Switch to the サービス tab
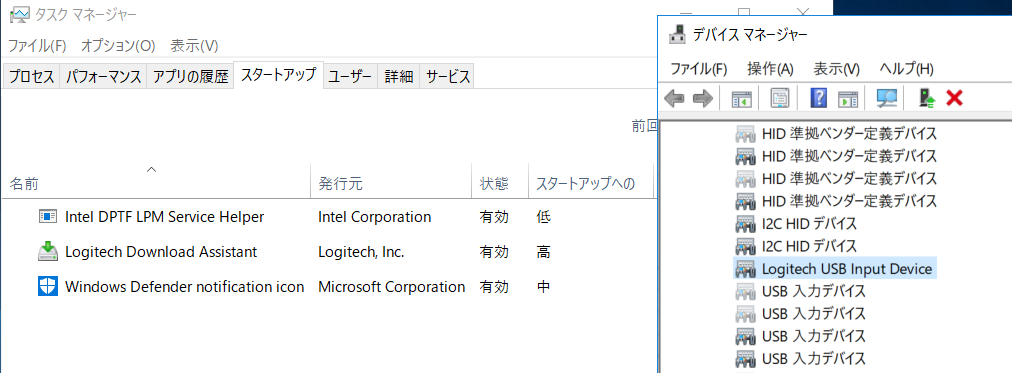Image resolution: width=1012 pixels, height=373 pixels. pos(448,77)
